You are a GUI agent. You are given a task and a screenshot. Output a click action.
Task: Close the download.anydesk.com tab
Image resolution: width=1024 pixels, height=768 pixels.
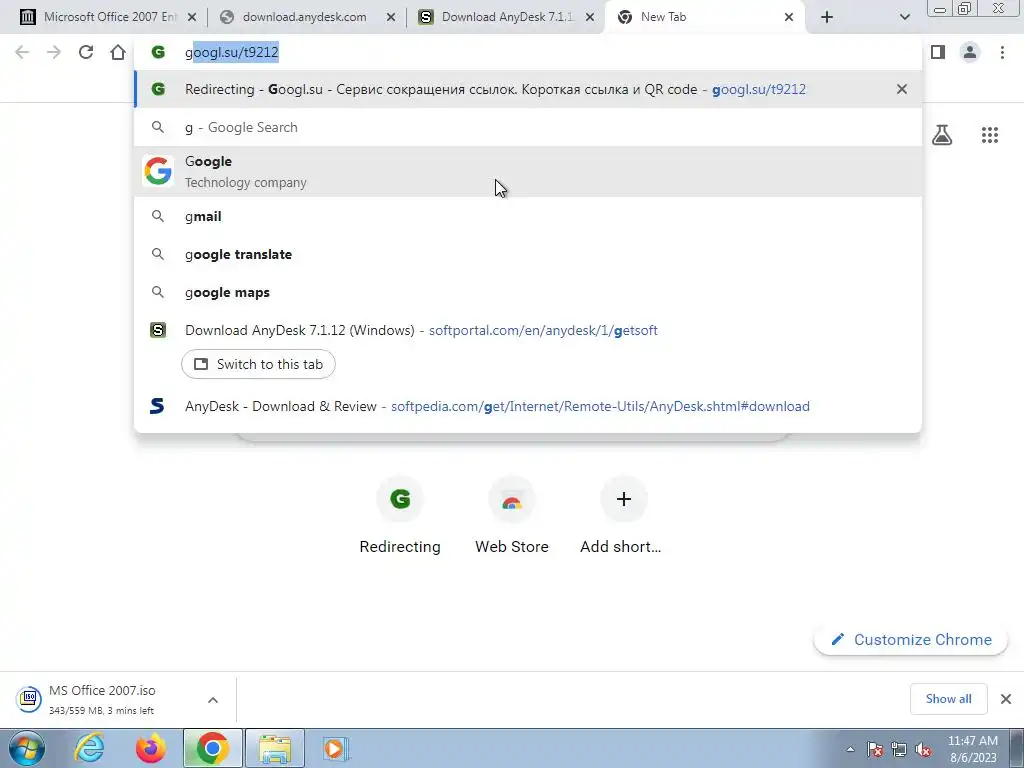391,18
